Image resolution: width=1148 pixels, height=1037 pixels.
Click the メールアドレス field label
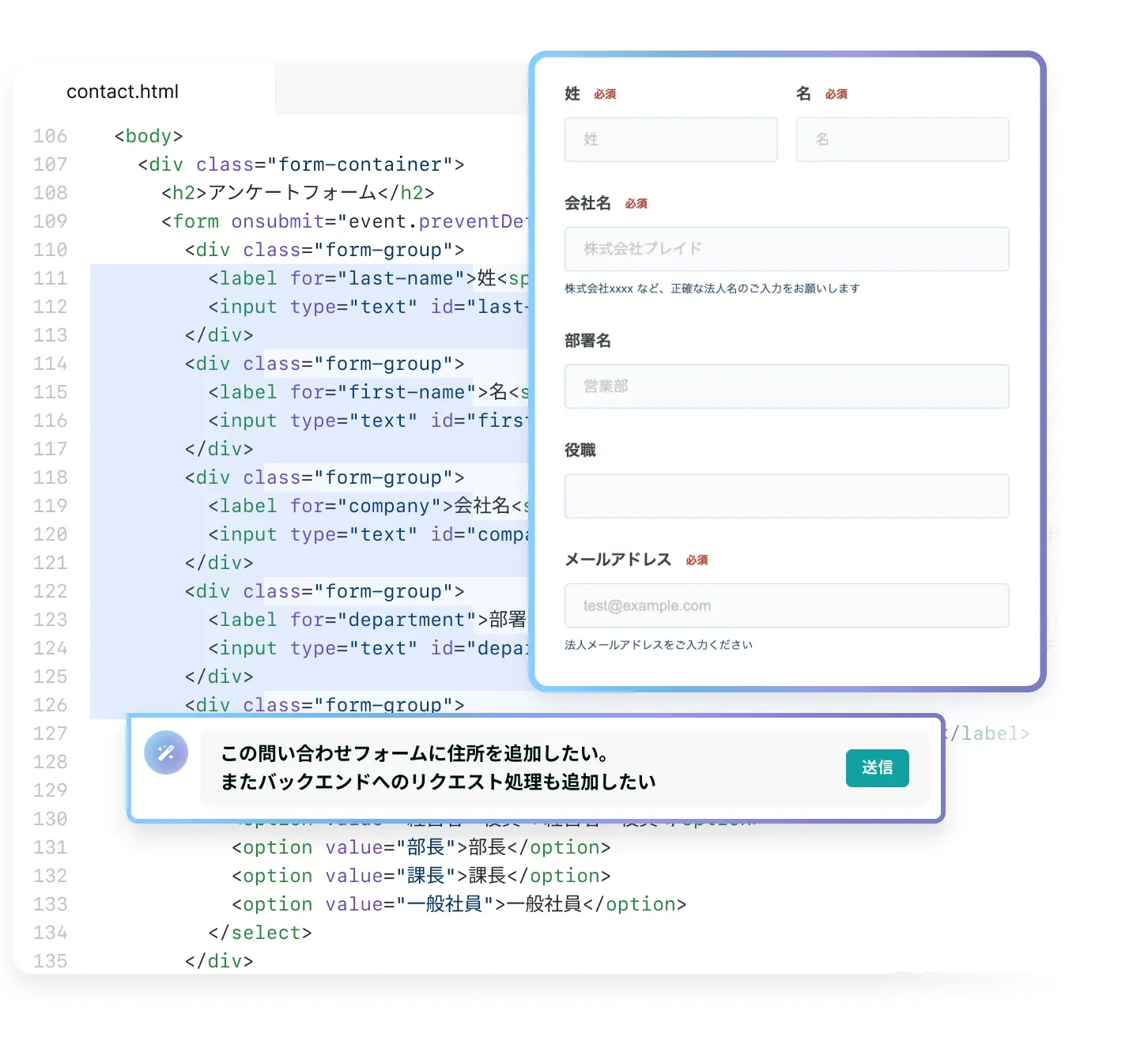(x=617, y=560)
